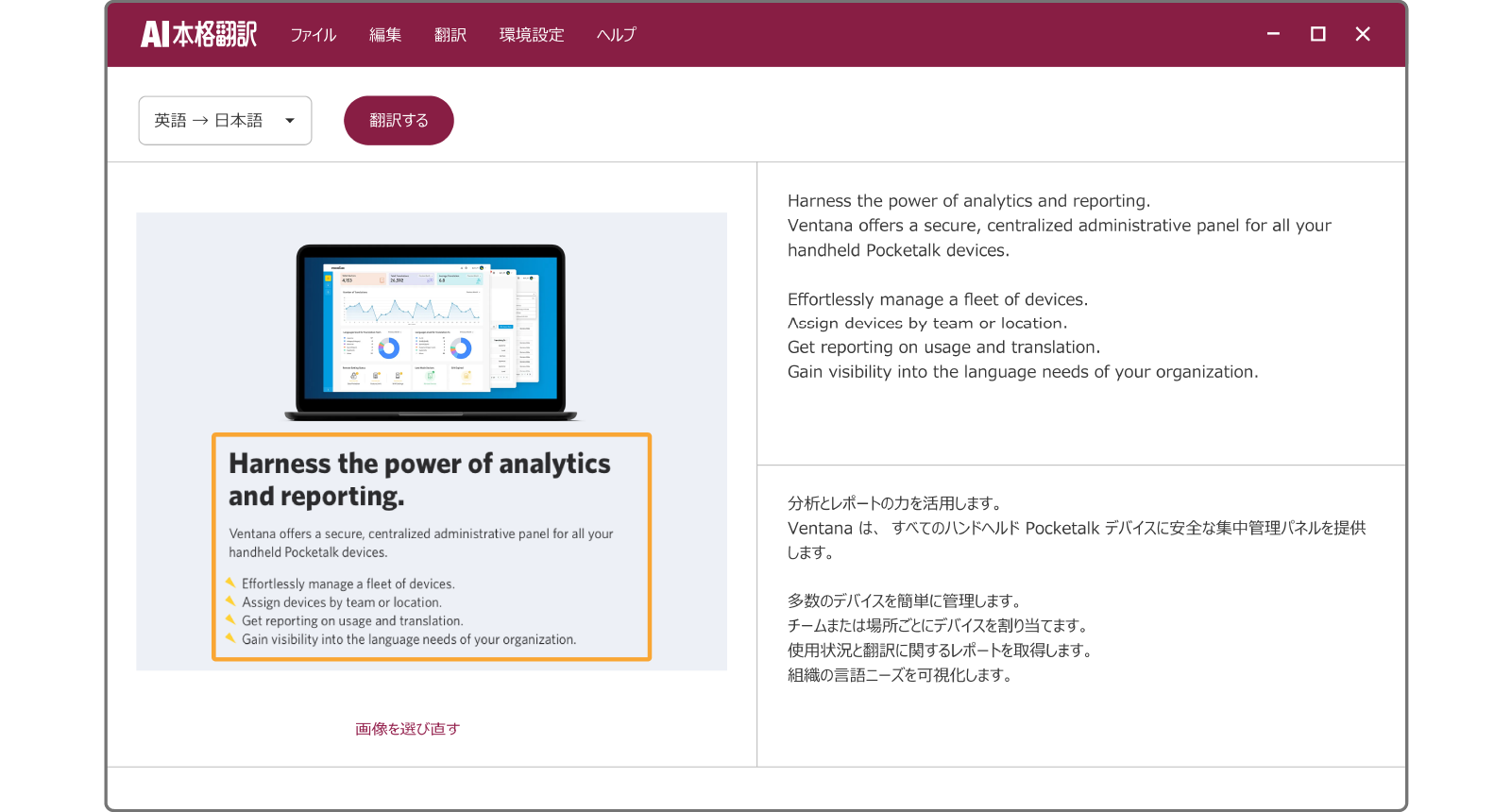The height and width of the screenshot is (812, 1511).
Task: Click the pencil bullet beside 'Gain visibility' line
Action: point(230,638)
